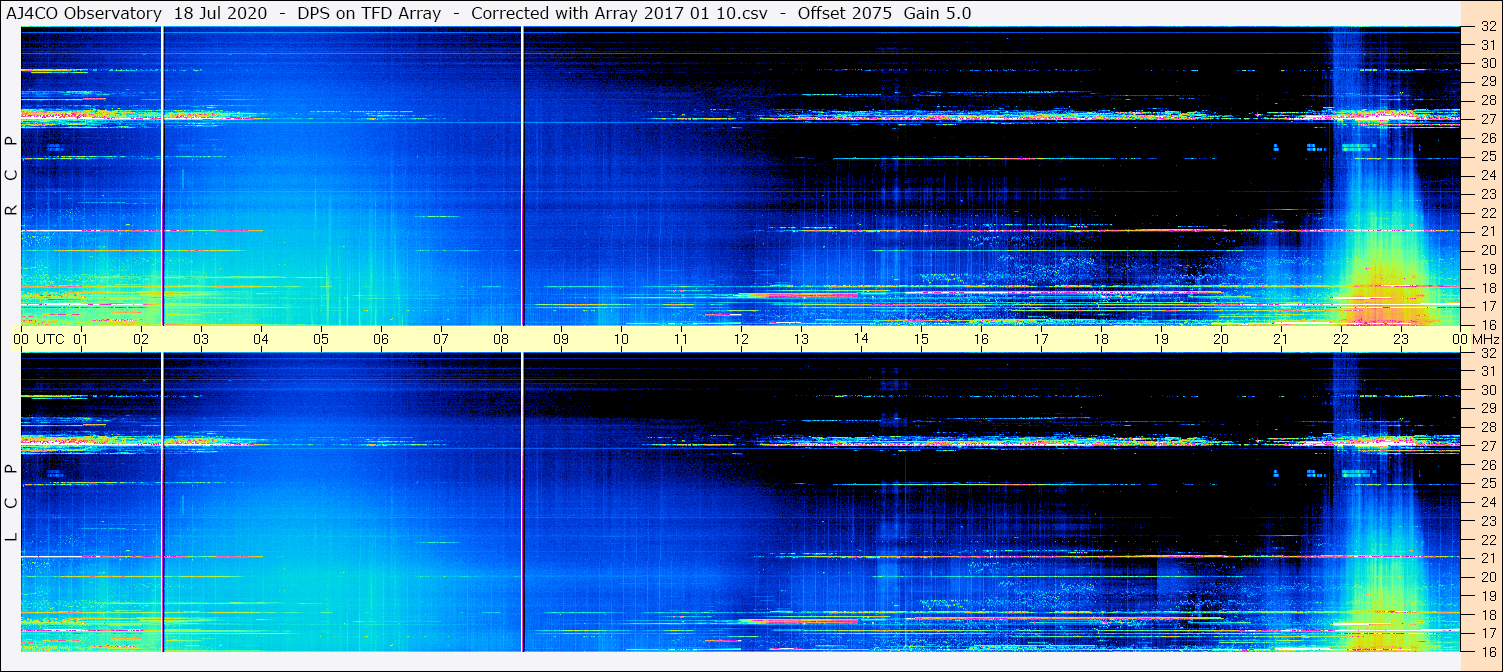The height and width of the screenshot is (672, 1503).
Task: Click the RCP panel label on left side
Action: [x=11, y=176]
